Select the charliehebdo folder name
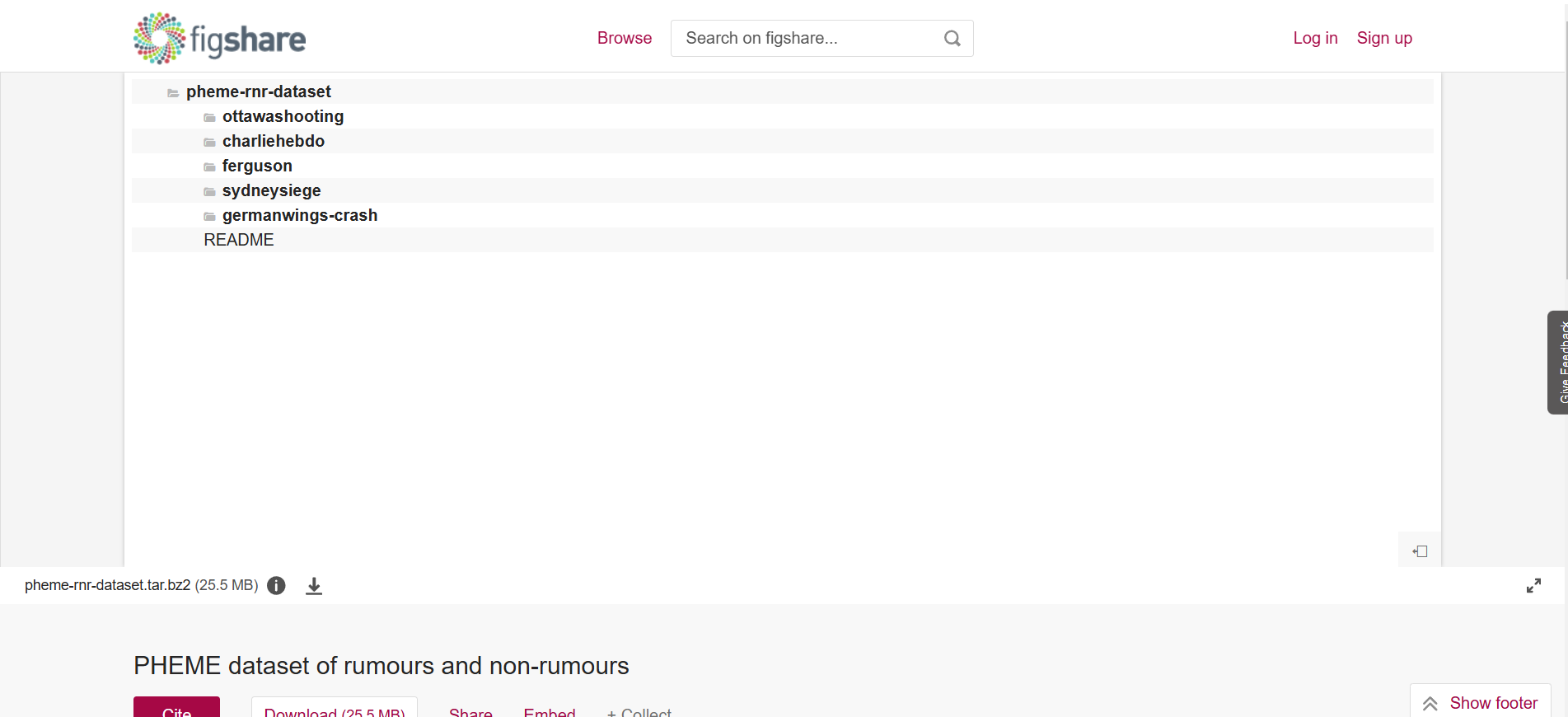 pos(274,141)
